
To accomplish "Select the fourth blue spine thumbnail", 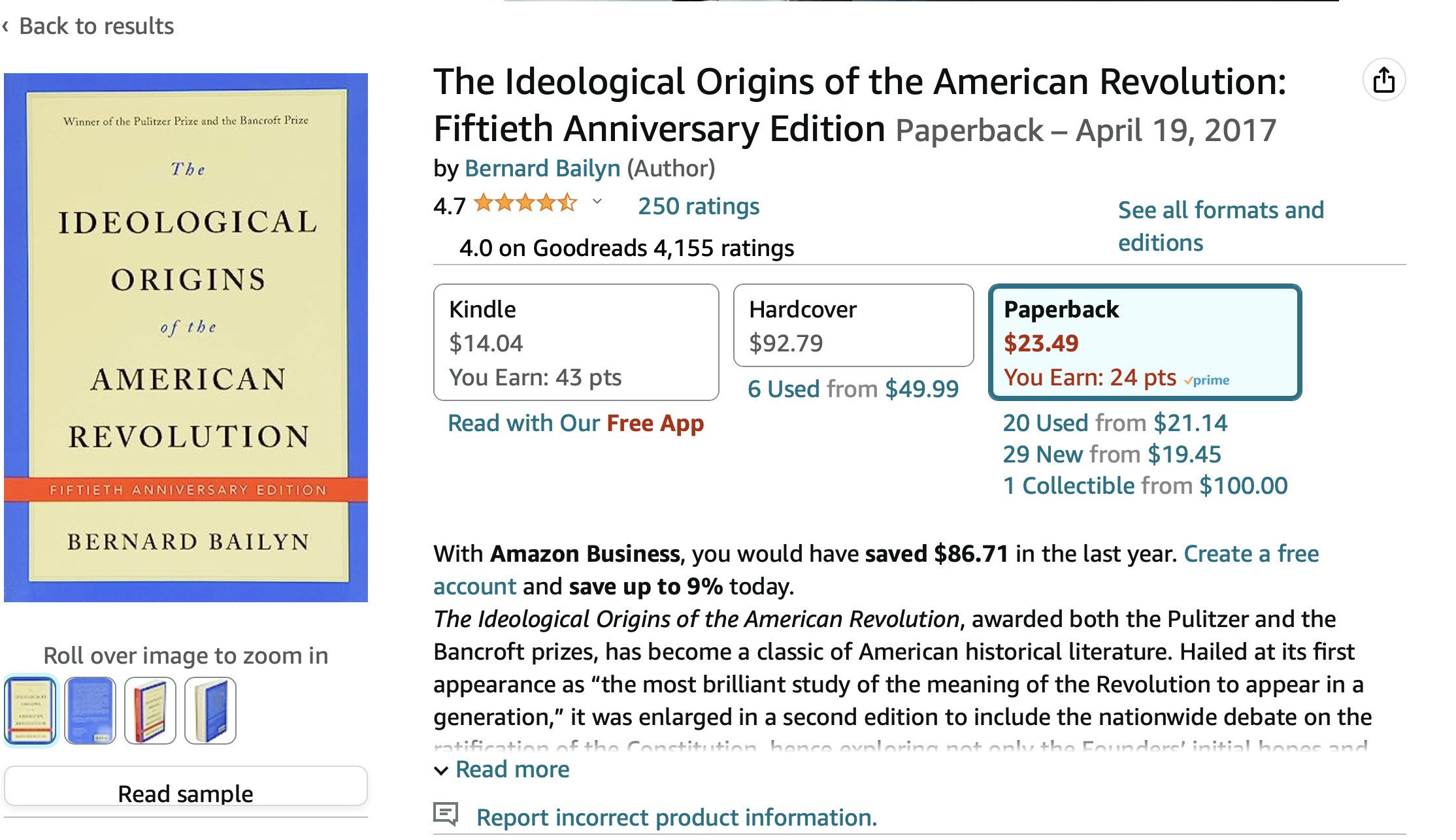I will point(210,710).
